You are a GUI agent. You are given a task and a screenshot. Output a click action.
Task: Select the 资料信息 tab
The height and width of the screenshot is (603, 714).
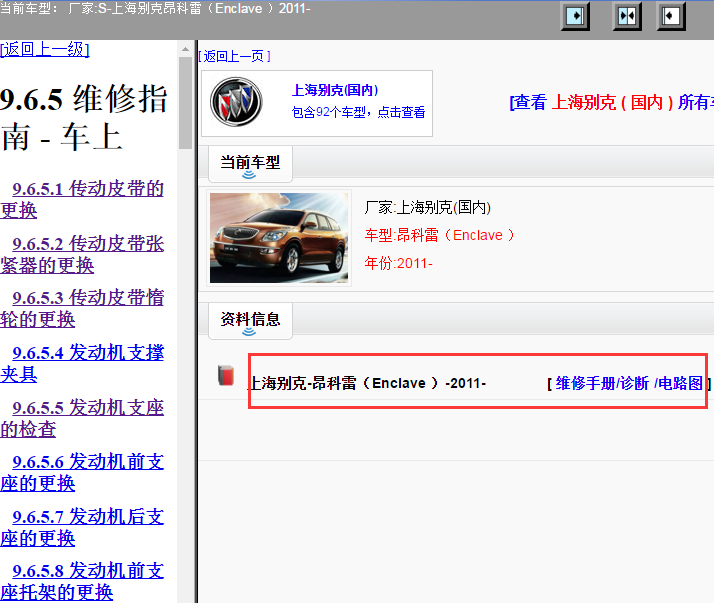(250, 321)
